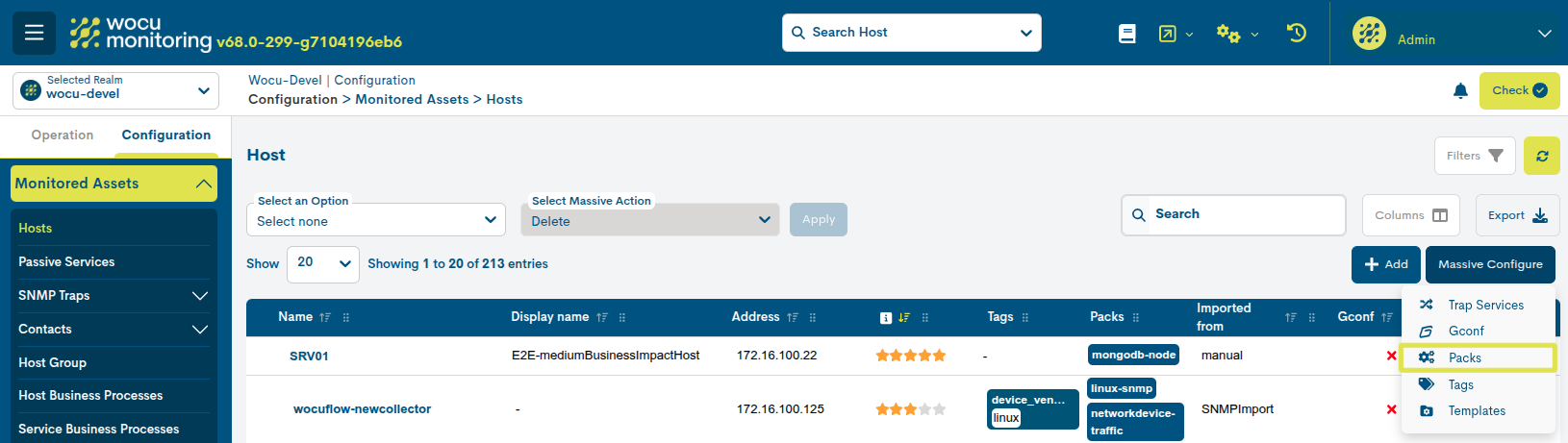1568x443 pixels.
Task: Sort by the Name column icon
Action: click(325, 317)
